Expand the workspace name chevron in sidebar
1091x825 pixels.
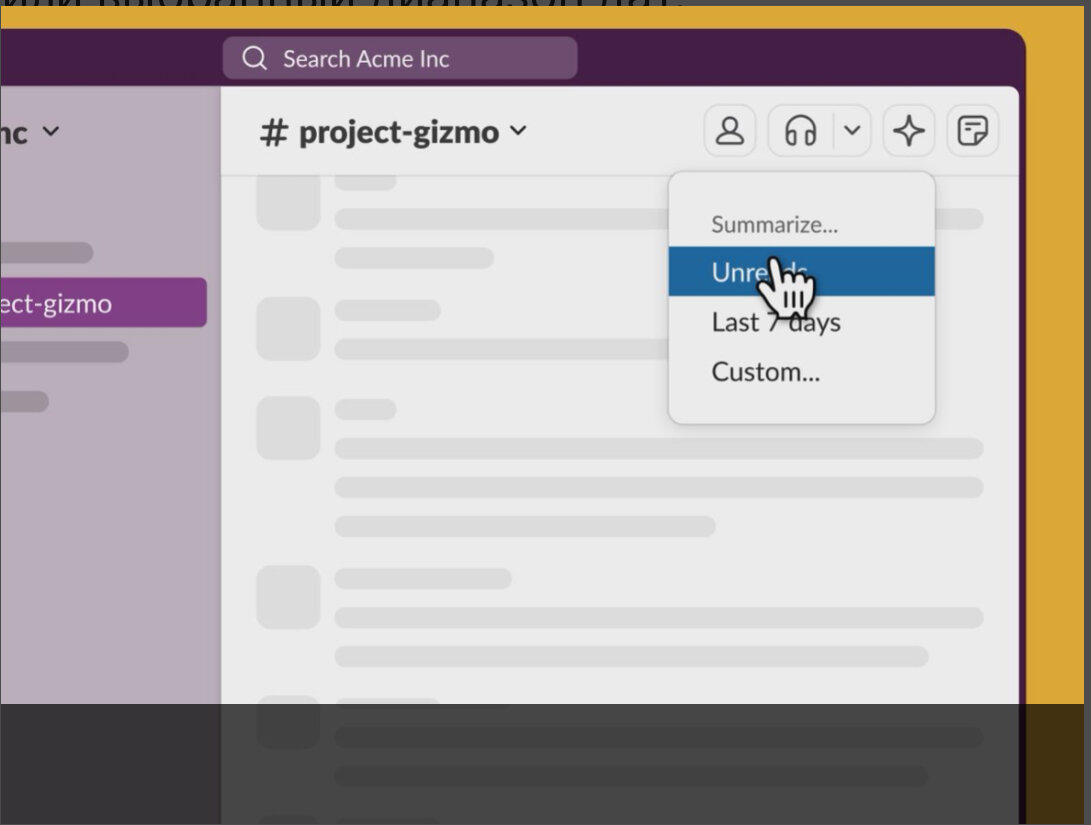click(x=51, y=131)
